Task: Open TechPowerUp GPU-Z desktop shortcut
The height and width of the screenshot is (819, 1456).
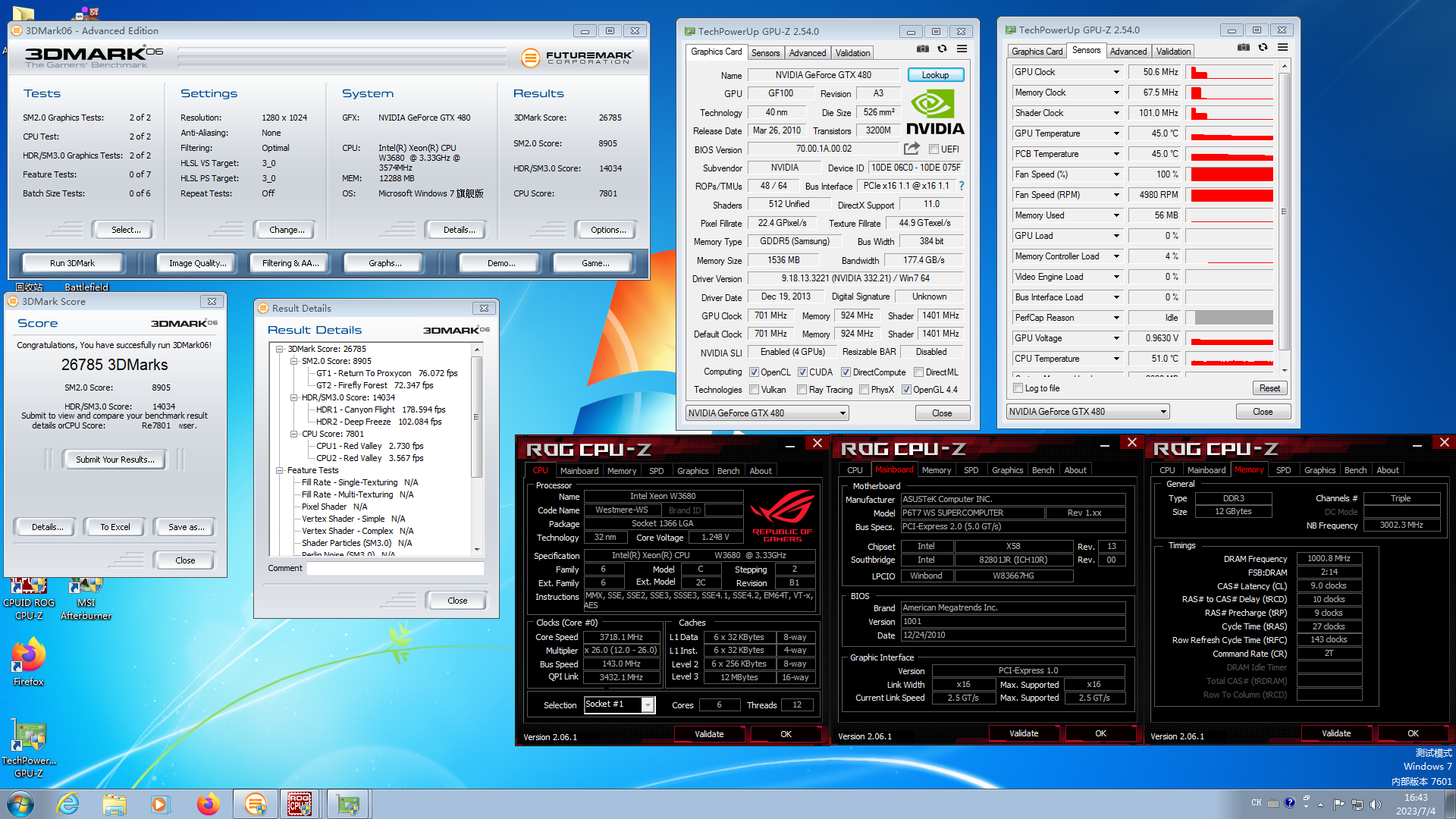Action: tap(29, 749)
